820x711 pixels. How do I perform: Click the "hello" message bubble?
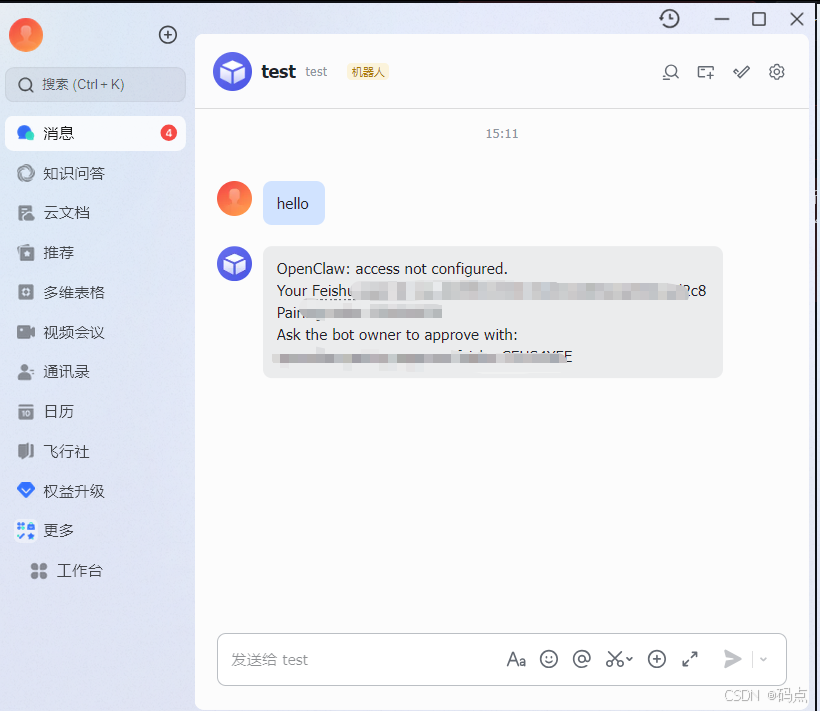click(293, 203)
